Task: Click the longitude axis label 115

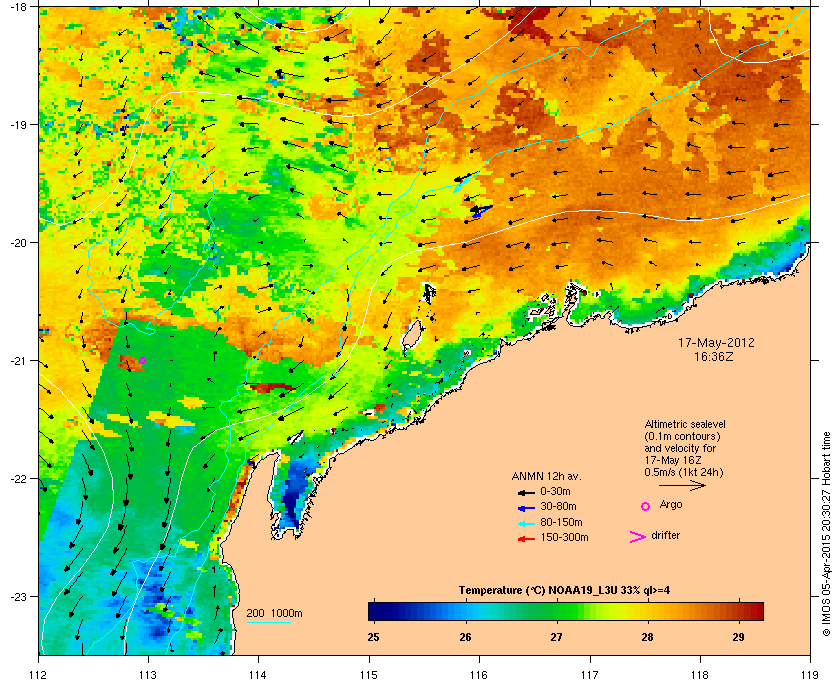Action: [369, 674]
